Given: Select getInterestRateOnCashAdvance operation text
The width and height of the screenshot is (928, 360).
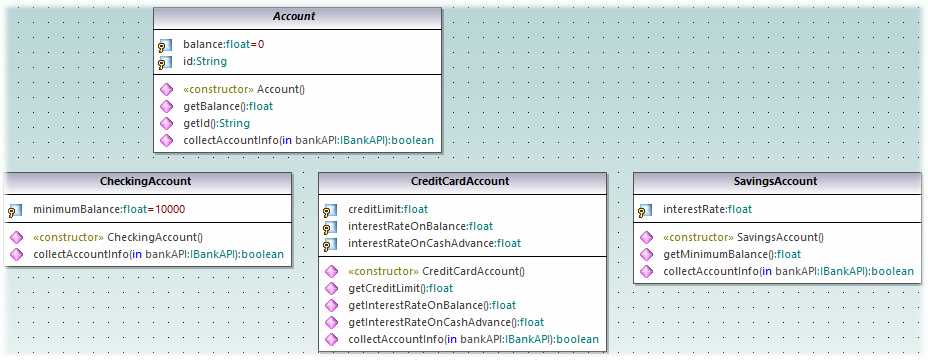Looking at the screenshot, I should point(446,322).
